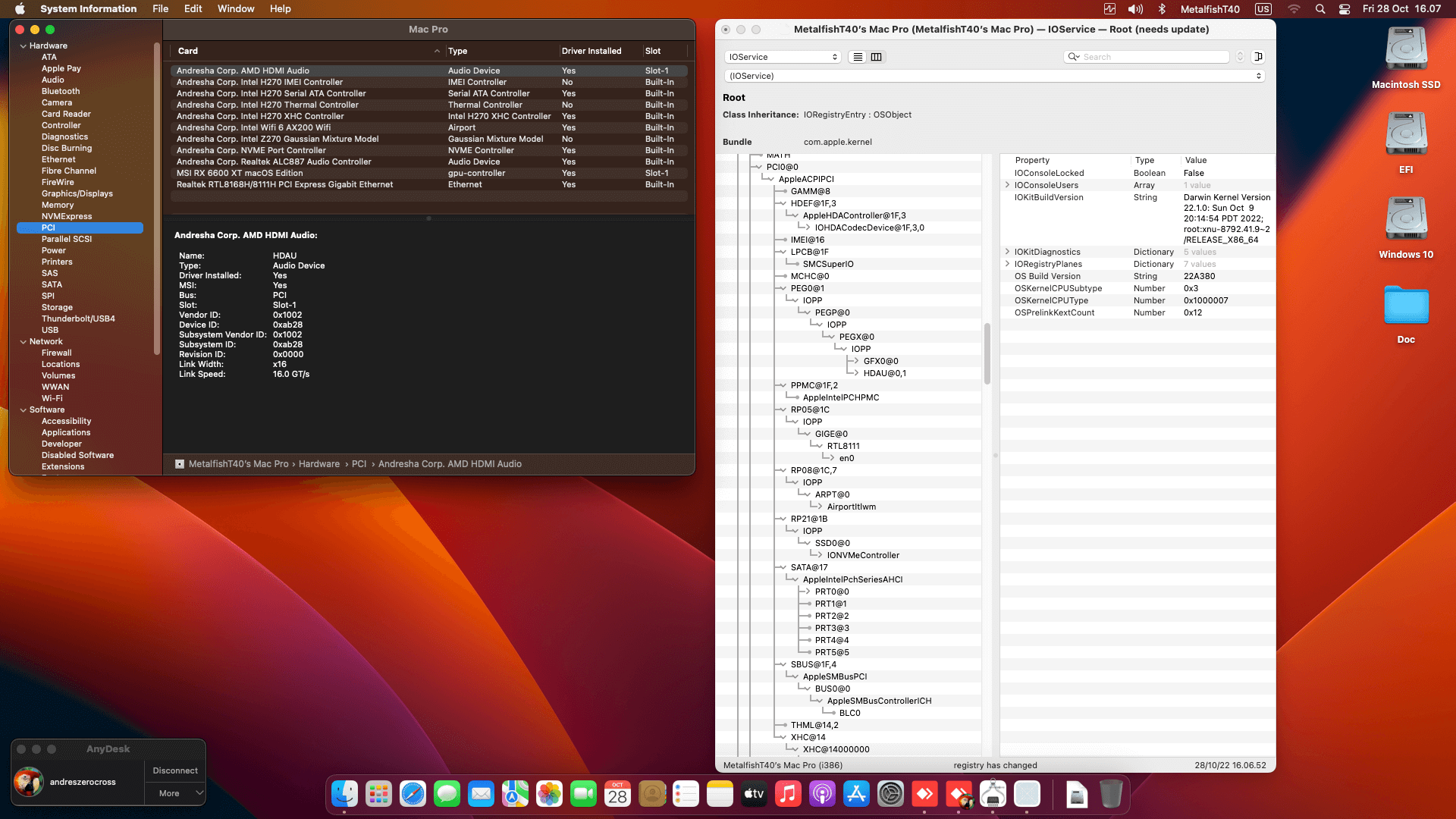Expand the IORegistryPlanes dictionary property
The image size is (1456, 819).
(1009, 264)
